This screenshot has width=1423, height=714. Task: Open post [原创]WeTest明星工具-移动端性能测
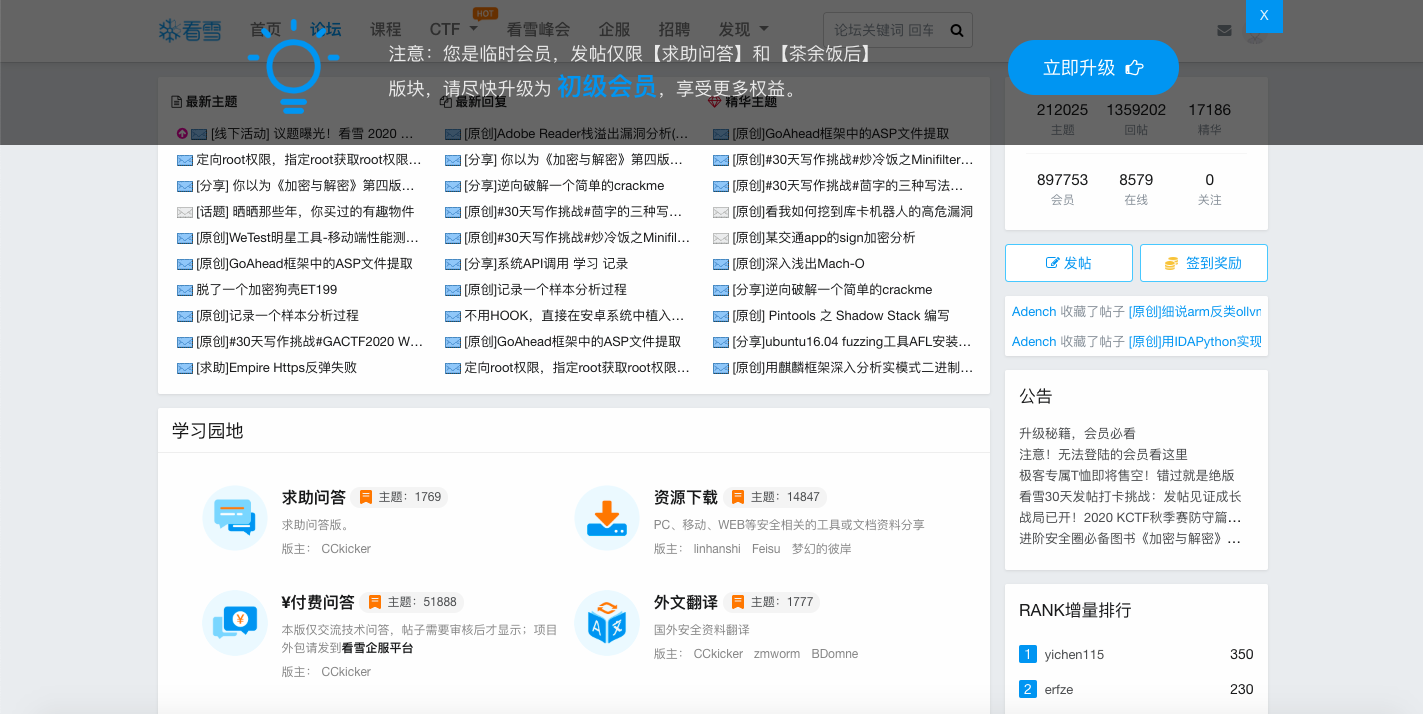pyautogui.click(x=307, y=238)
